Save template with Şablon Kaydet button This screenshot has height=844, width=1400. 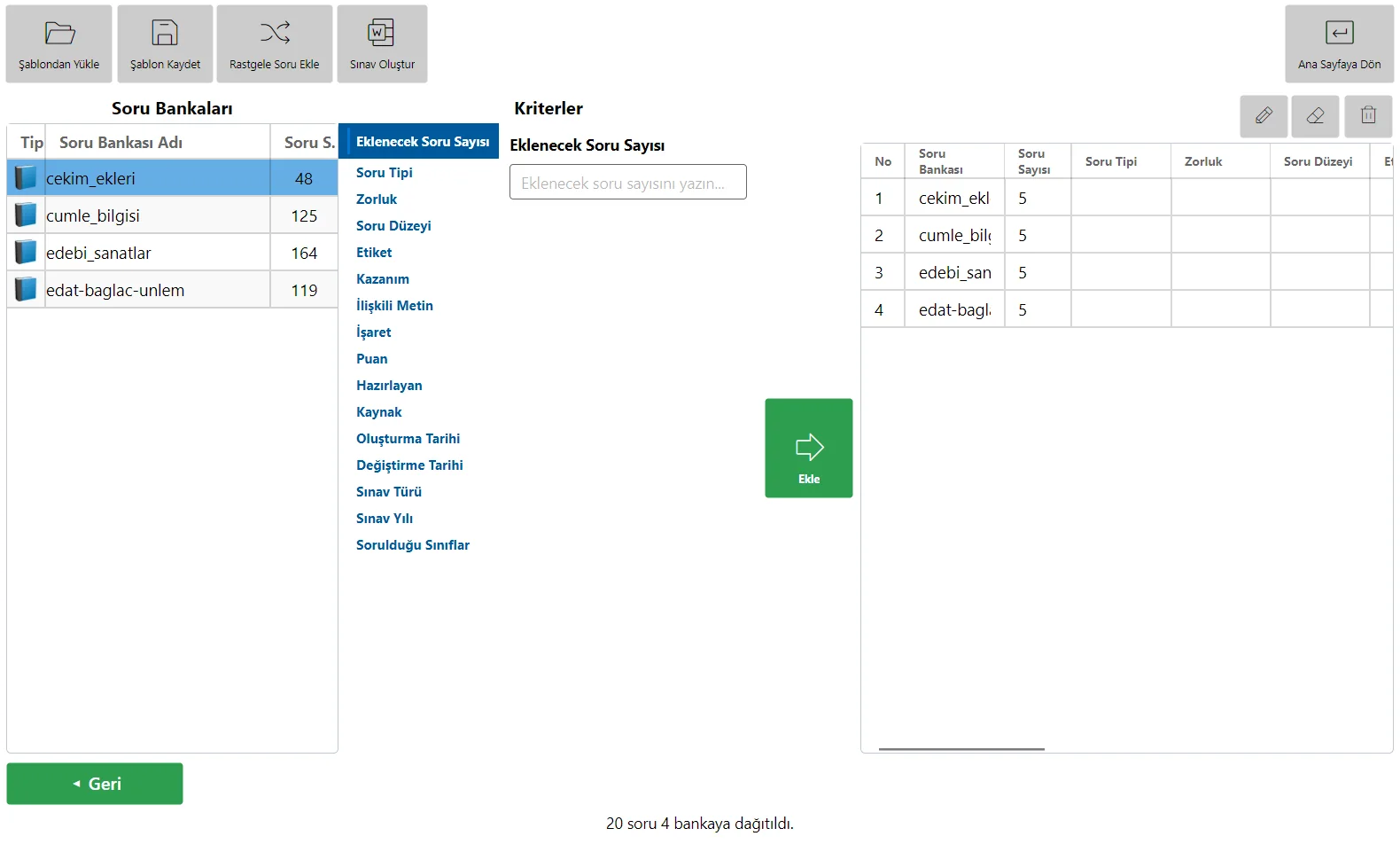tap(165, 44)
